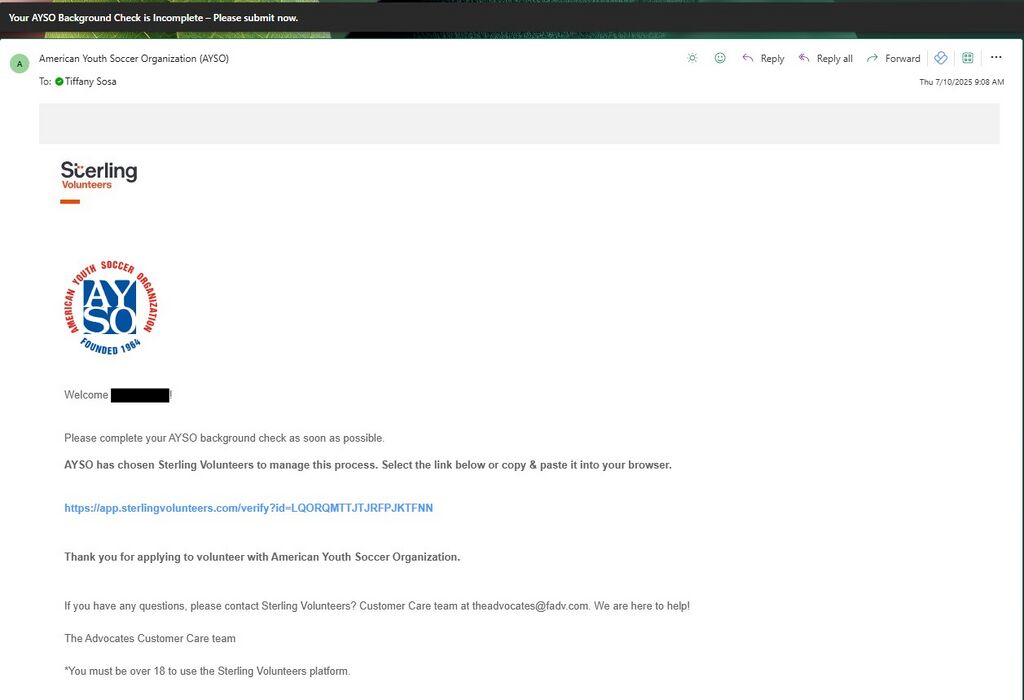The height and width of the screenshot is (700, 1024).
Task: Click the Reply button
Action: pyautogui.click(x=763, y=59)
